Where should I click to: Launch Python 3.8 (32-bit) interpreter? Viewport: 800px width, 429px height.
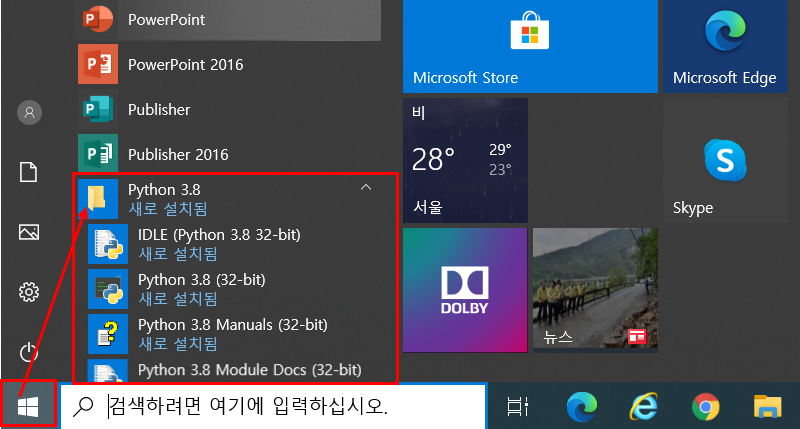[x=235, y=289]
